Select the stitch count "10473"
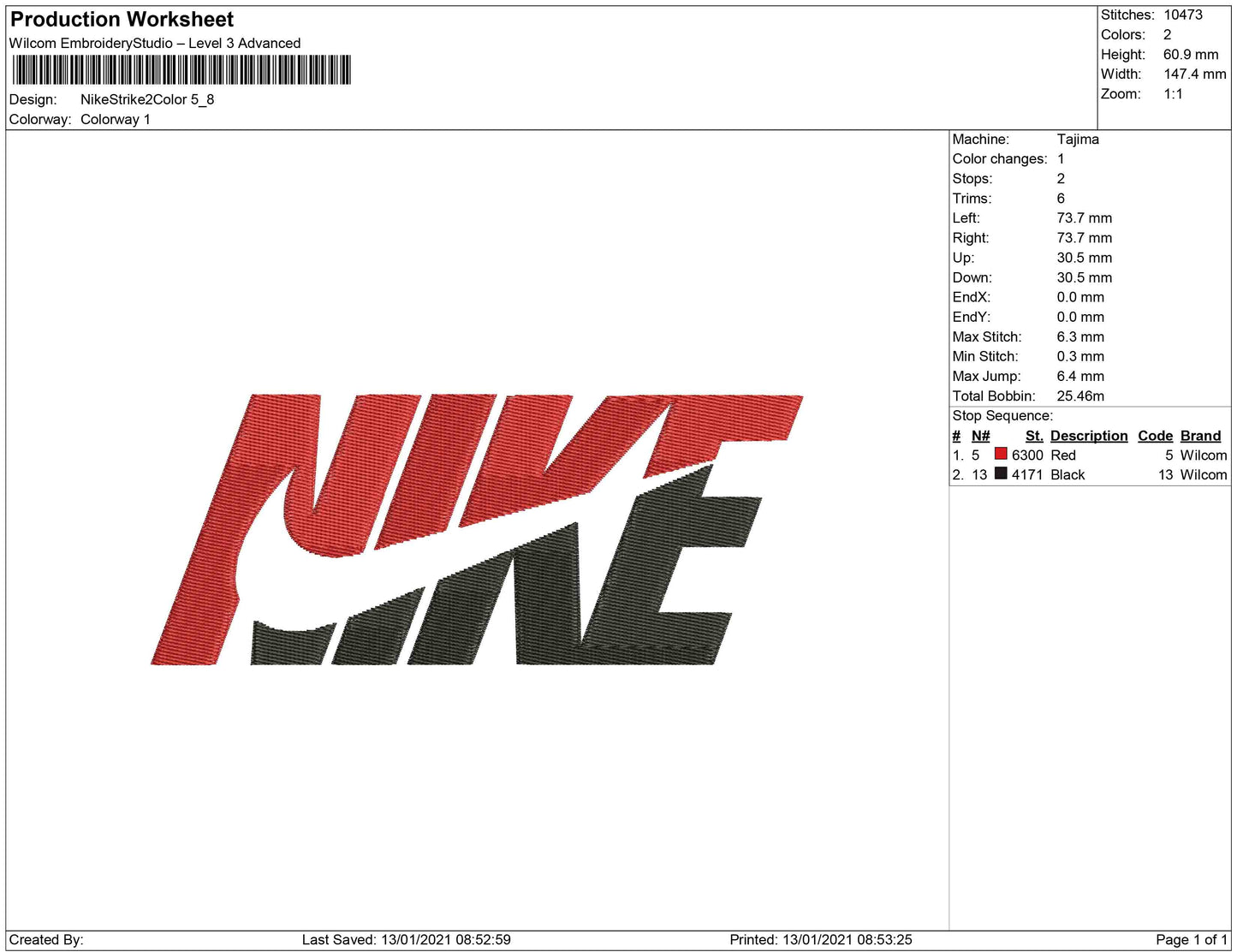The image size is (1237, 952). pos(1183,15)
